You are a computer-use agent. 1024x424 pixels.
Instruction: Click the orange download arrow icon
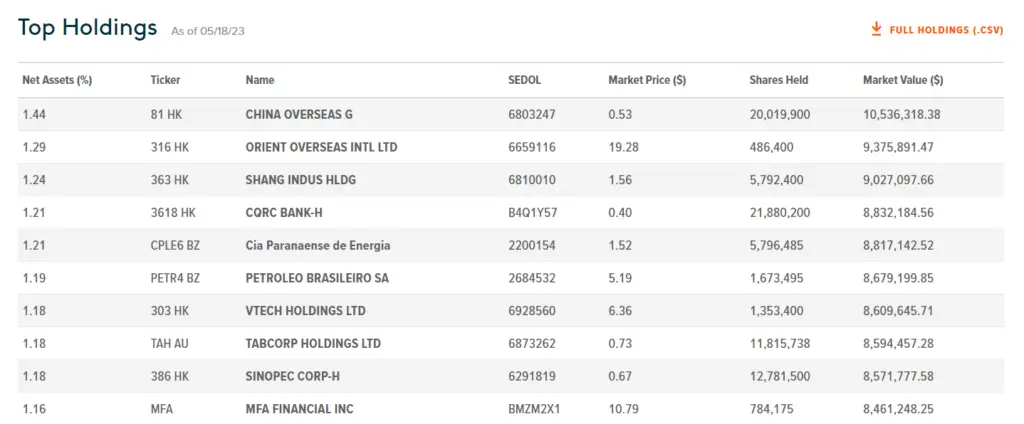coord(876,29)
